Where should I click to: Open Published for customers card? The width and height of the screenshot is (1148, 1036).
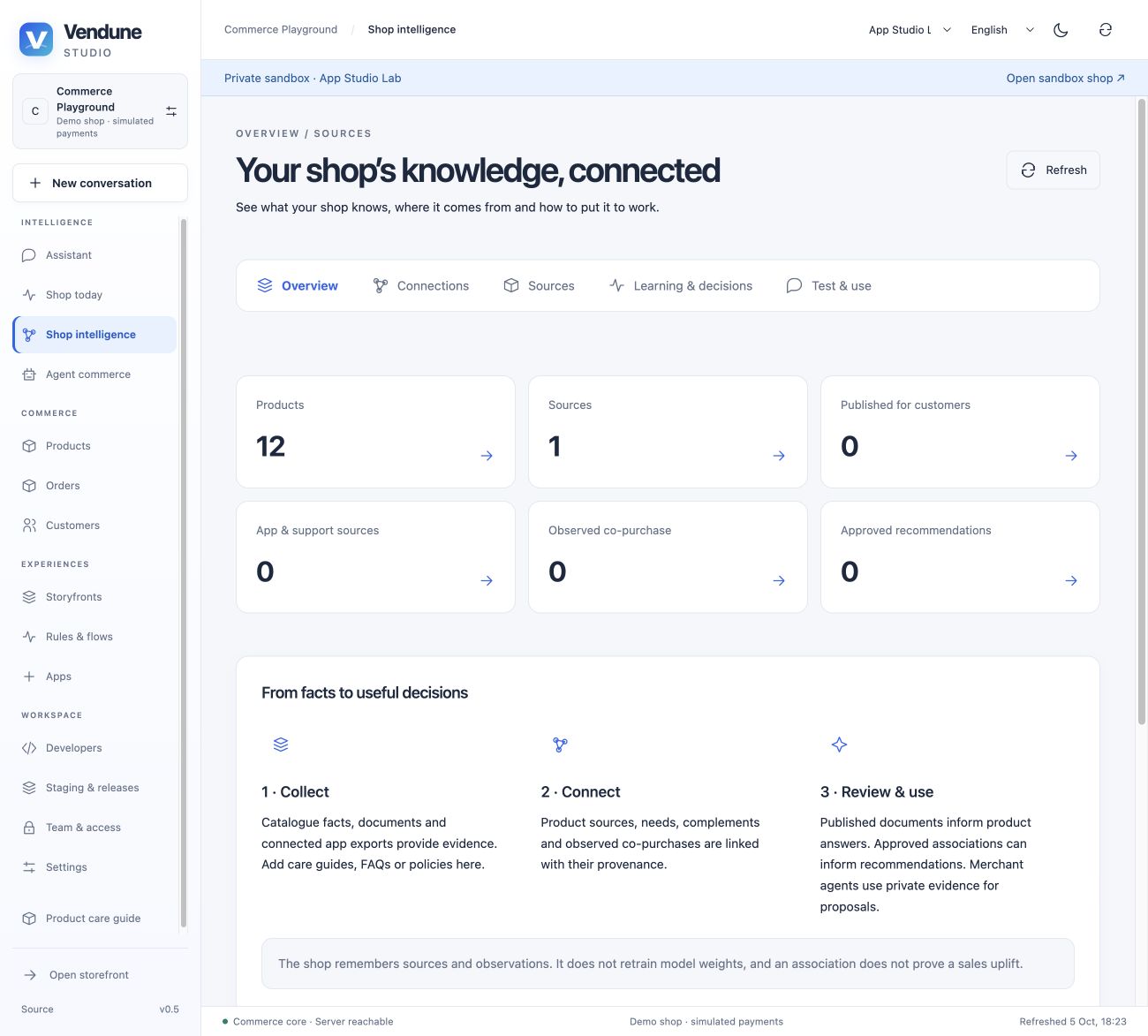pos(960,432)
